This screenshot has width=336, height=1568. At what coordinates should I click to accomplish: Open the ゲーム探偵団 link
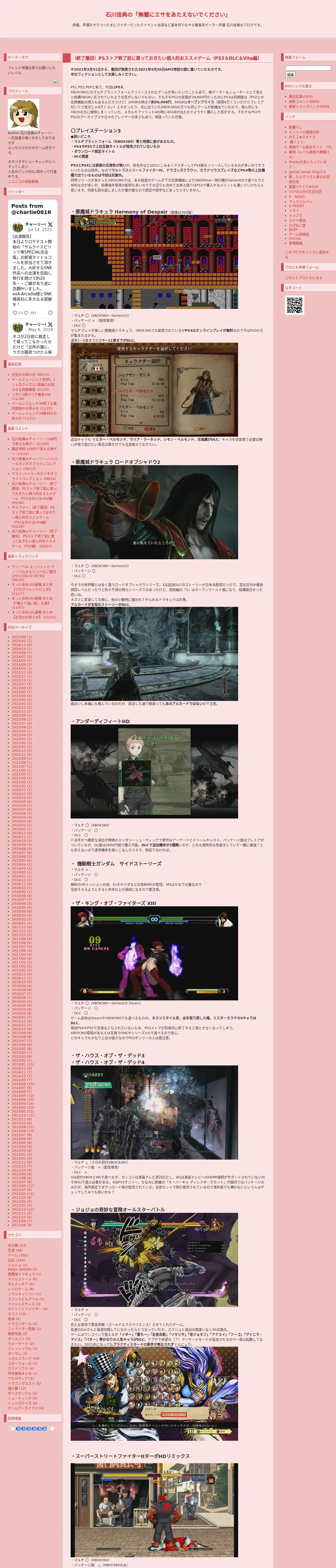(x=299, y=234)
